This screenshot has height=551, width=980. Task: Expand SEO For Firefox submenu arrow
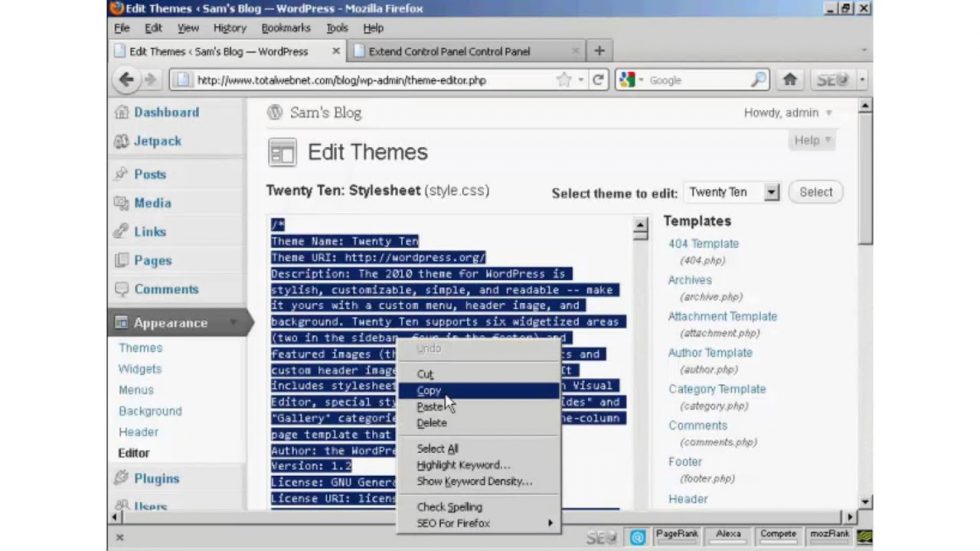pos(550,523)
